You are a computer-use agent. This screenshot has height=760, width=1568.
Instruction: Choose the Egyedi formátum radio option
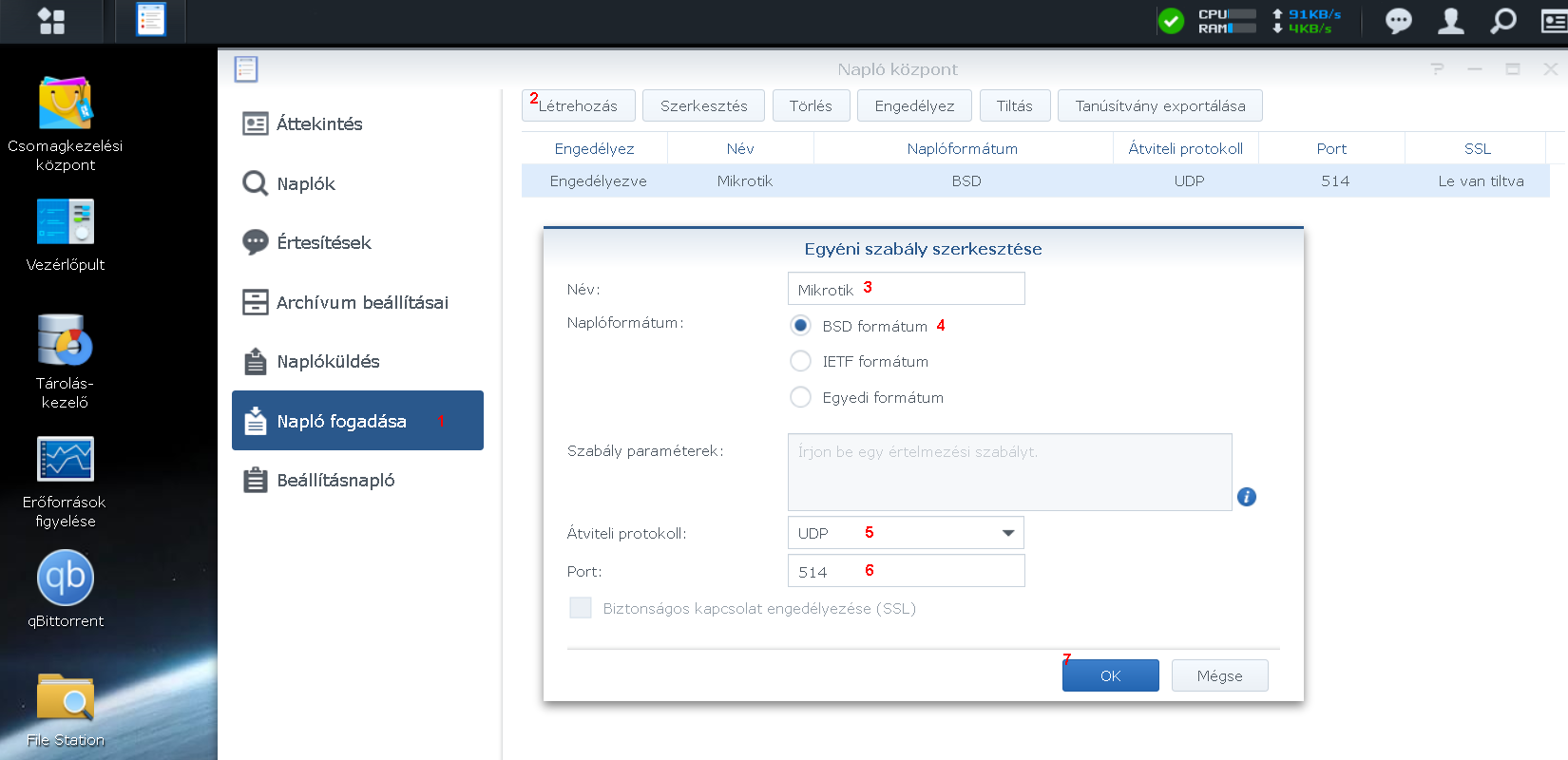[x=800, y=398]
